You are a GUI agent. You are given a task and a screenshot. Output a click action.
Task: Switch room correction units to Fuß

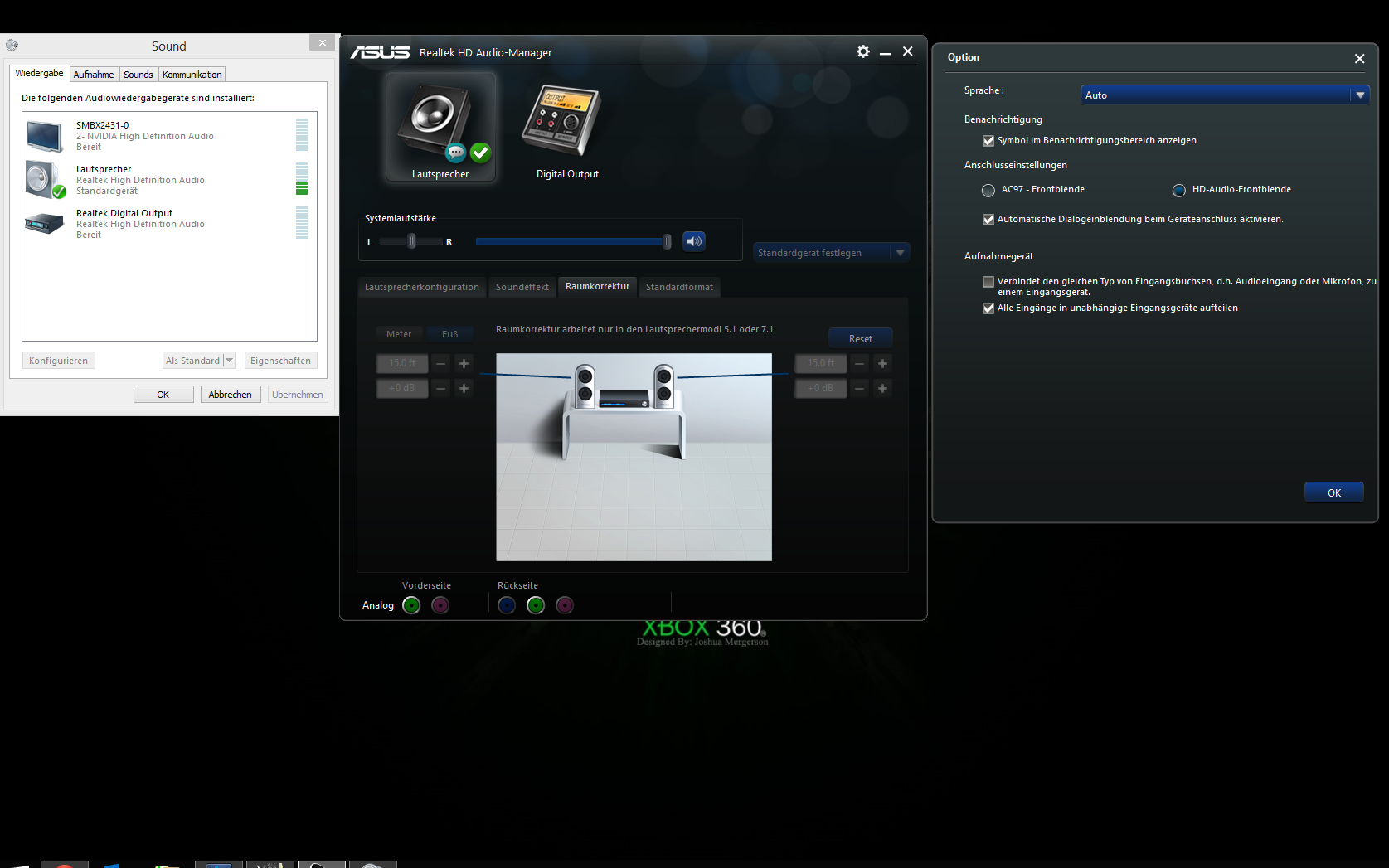pos(450,334)
